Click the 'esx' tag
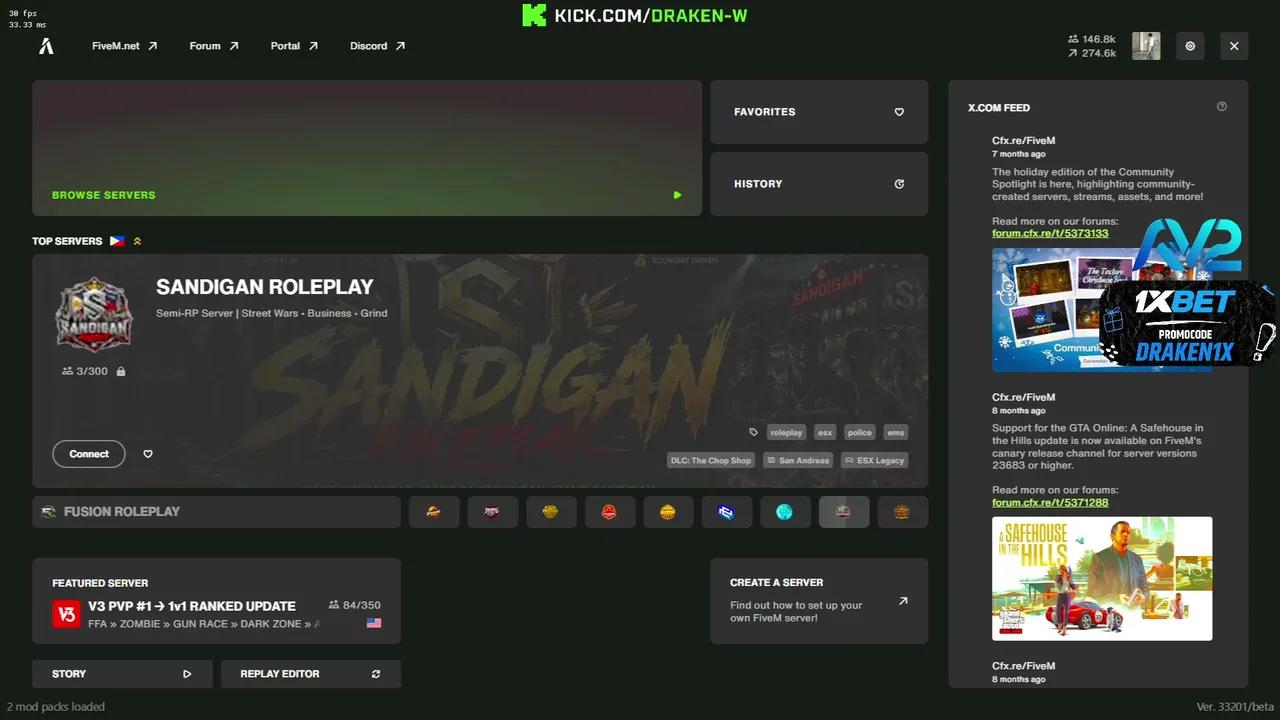Screen dimensions: 1280x720 point(825,433)
